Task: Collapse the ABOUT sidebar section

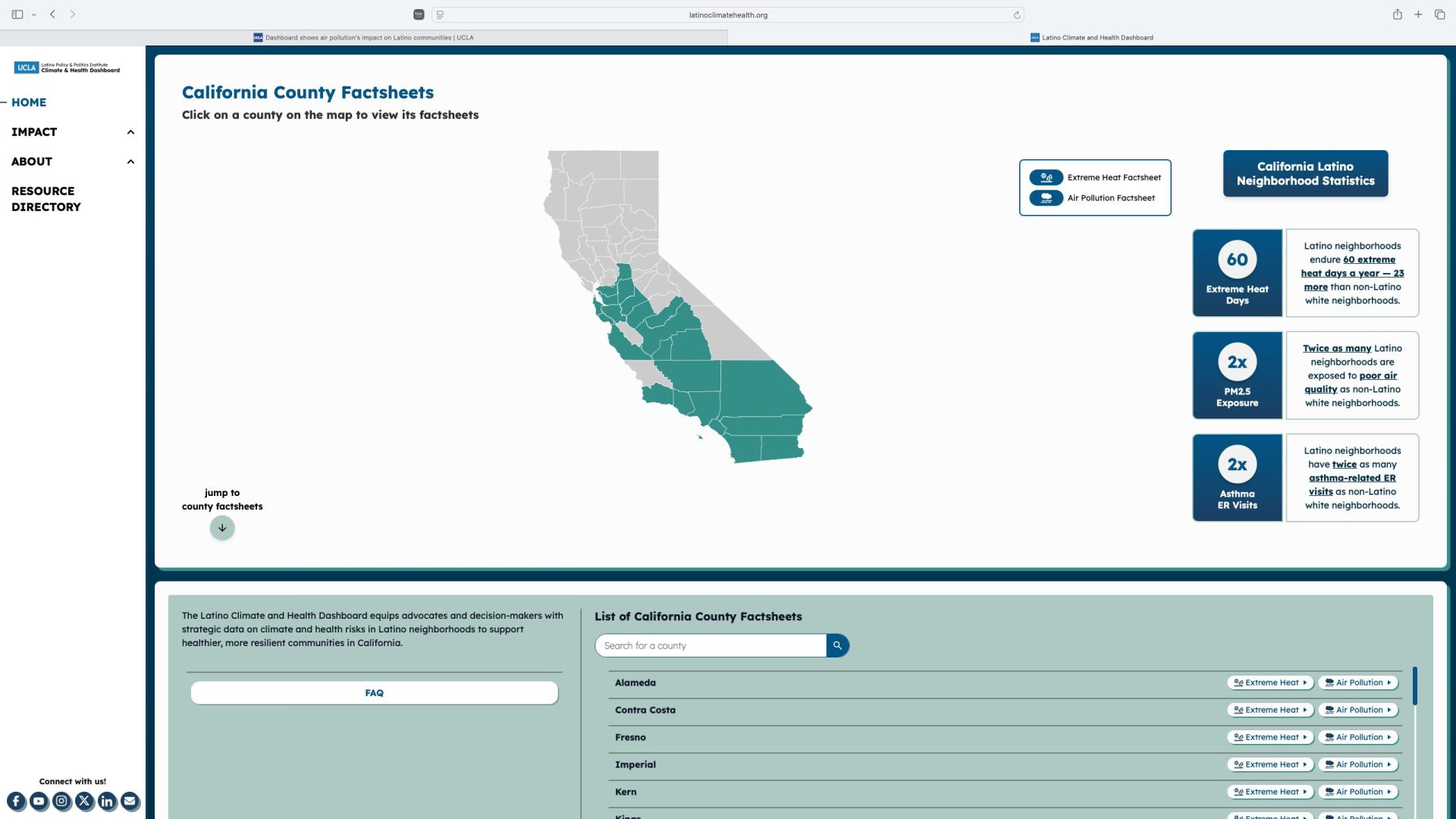Action: pos(130,162)
